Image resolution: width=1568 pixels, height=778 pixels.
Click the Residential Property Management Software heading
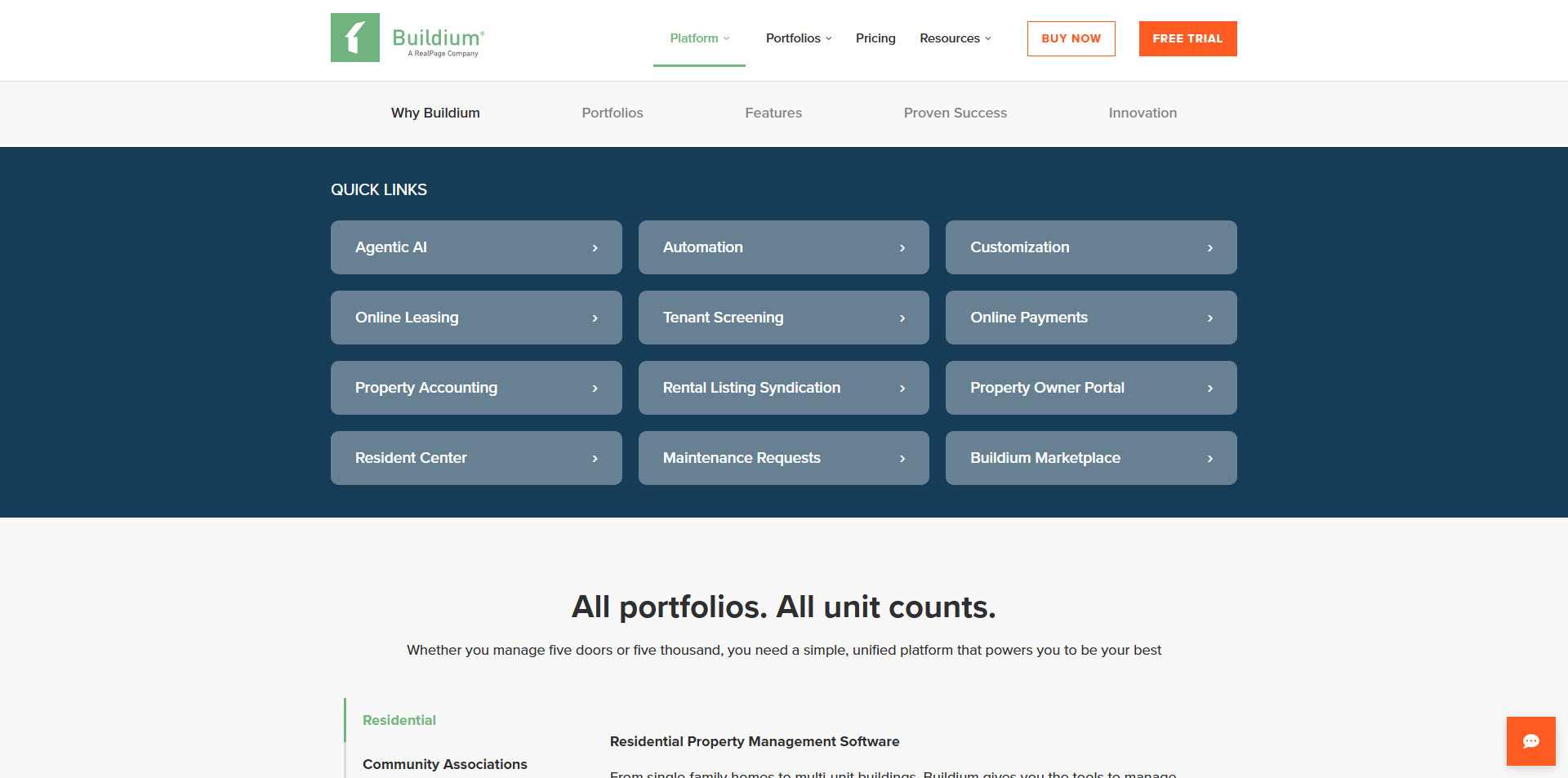(x=755, y=741)
